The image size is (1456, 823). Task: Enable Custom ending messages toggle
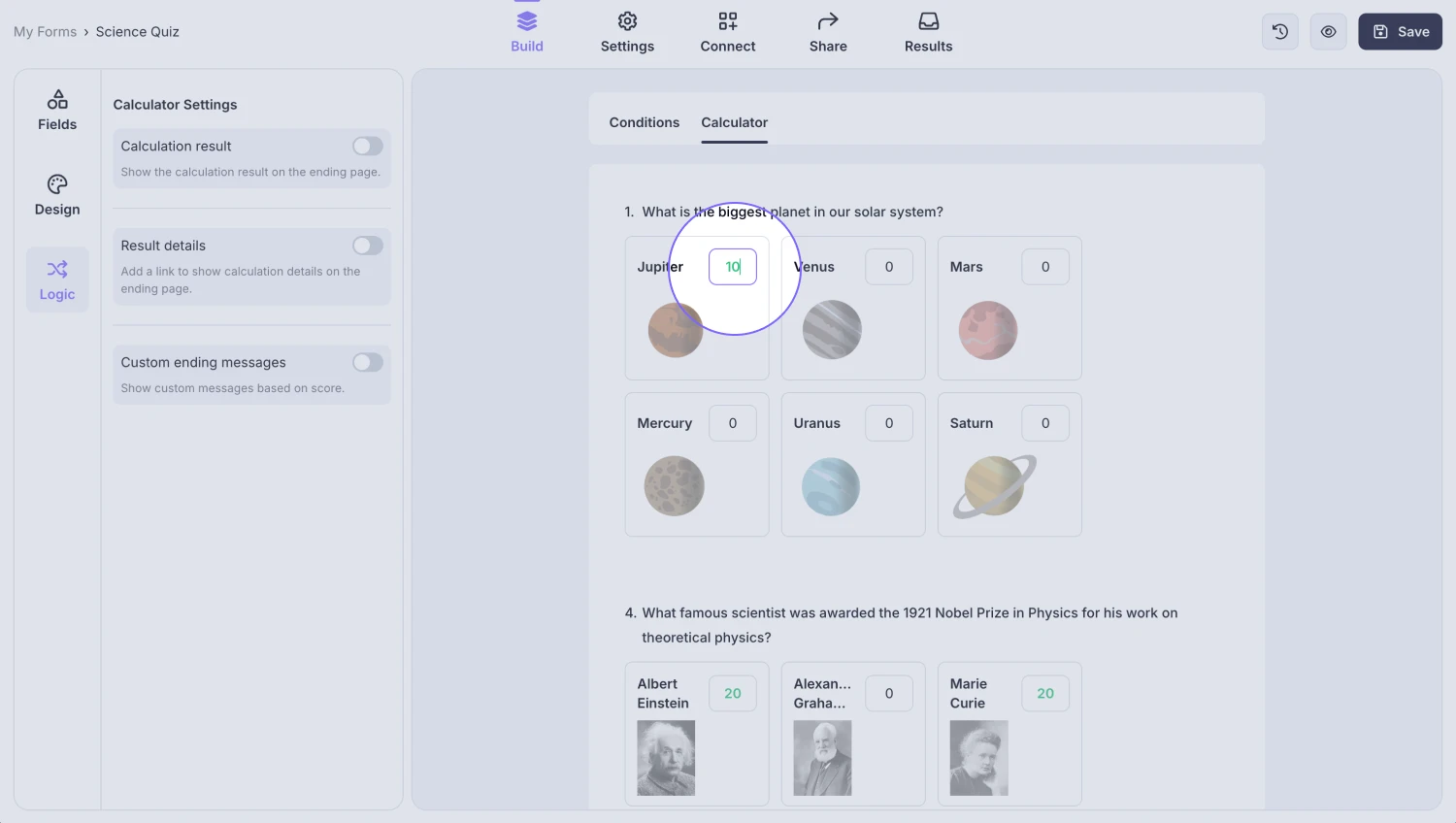click(x=368, y=363)
